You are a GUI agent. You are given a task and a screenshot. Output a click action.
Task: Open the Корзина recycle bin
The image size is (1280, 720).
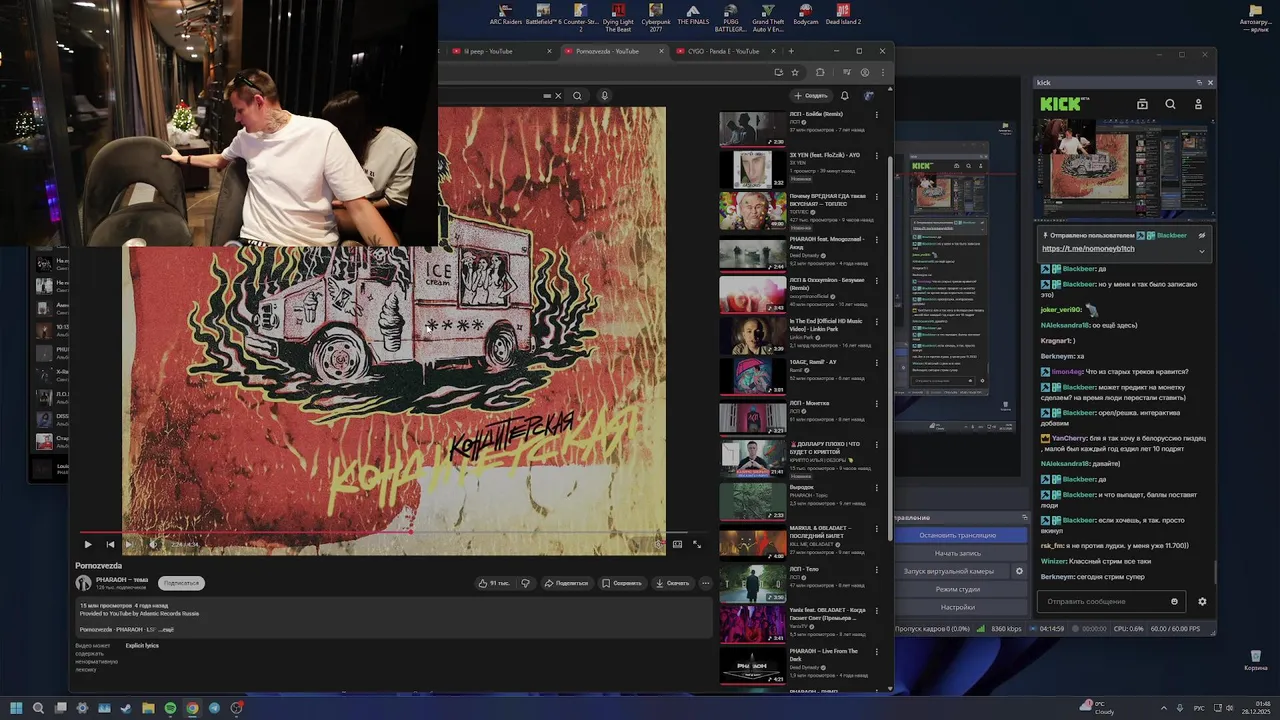click(1255, 659)
